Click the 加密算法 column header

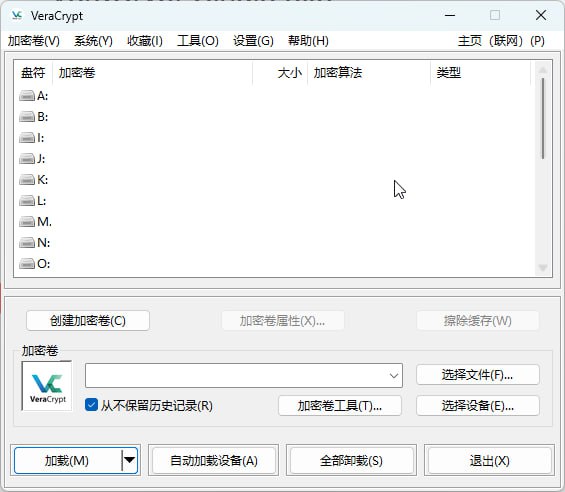click(369, 73)
